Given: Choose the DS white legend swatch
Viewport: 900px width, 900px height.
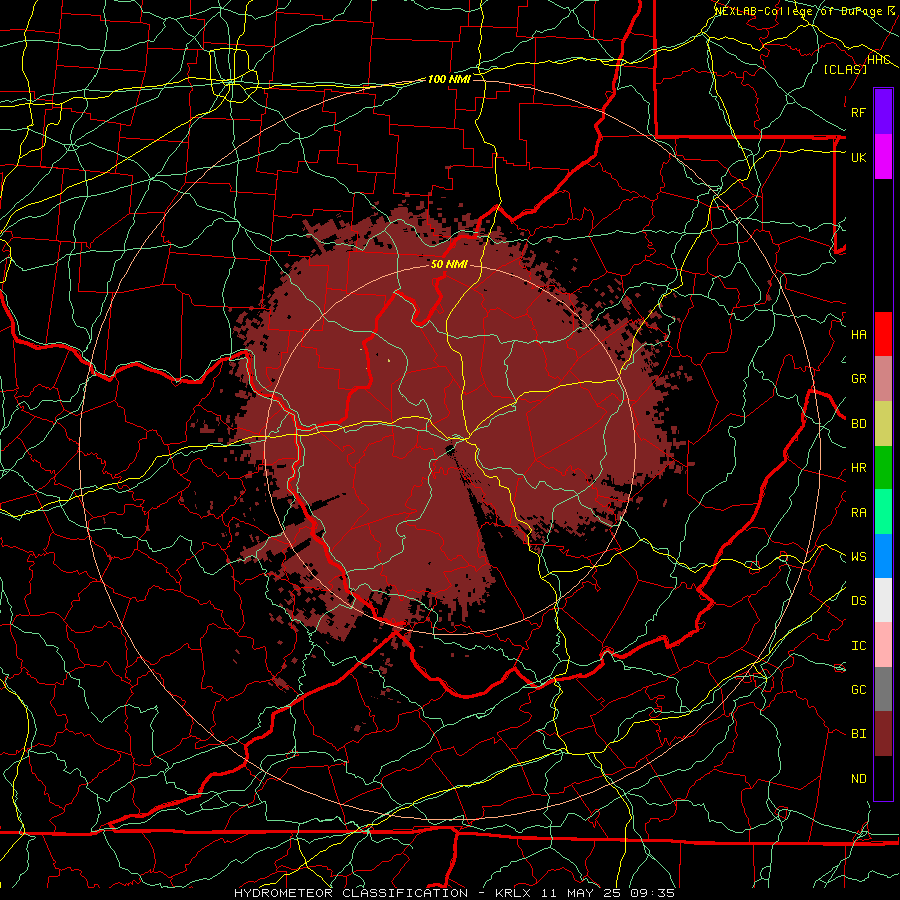Looking at the screenshot, I should click(883, 600).
